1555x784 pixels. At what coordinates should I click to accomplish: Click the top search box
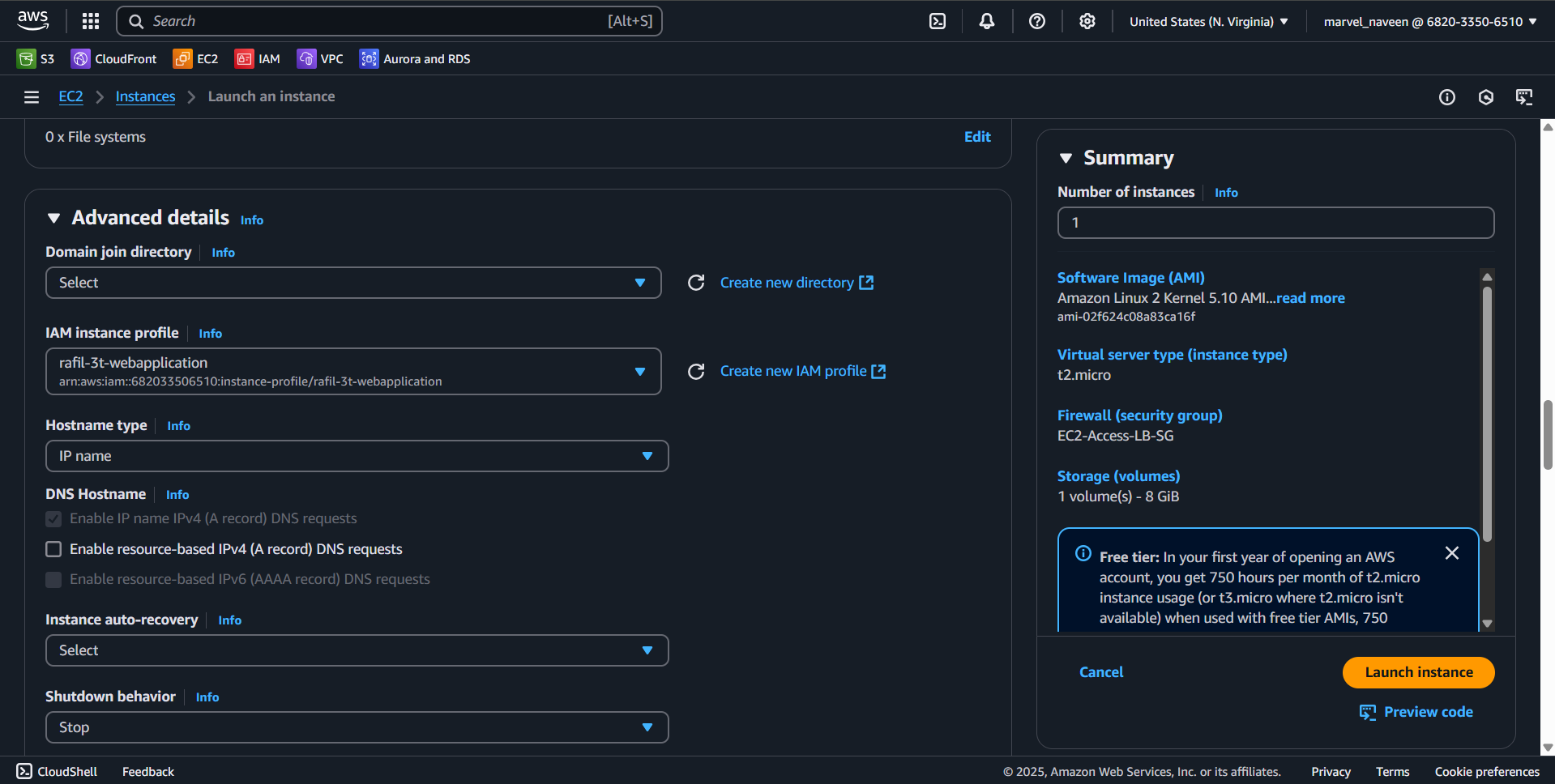[389, 21]
